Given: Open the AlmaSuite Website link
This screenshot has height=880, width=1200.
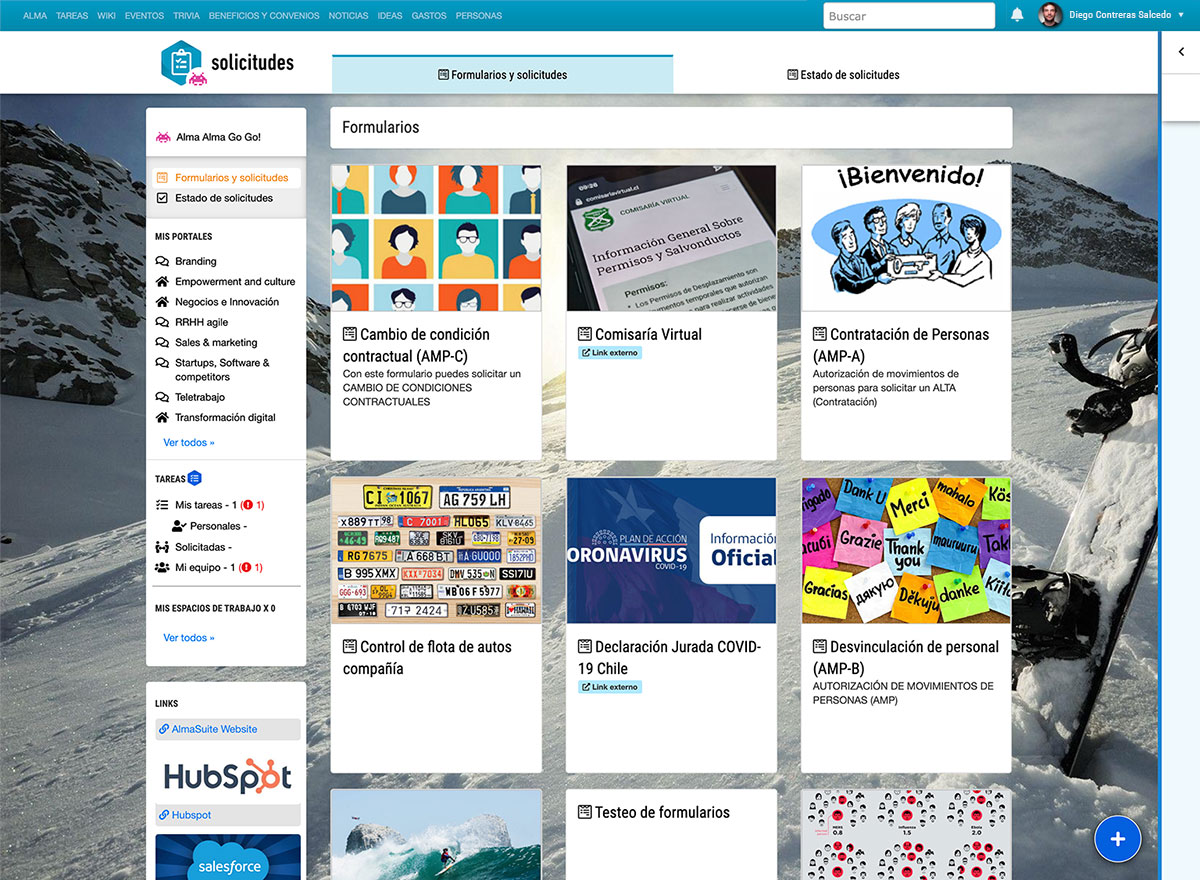Looking at the screenshot, I should [x=215, y=729].
